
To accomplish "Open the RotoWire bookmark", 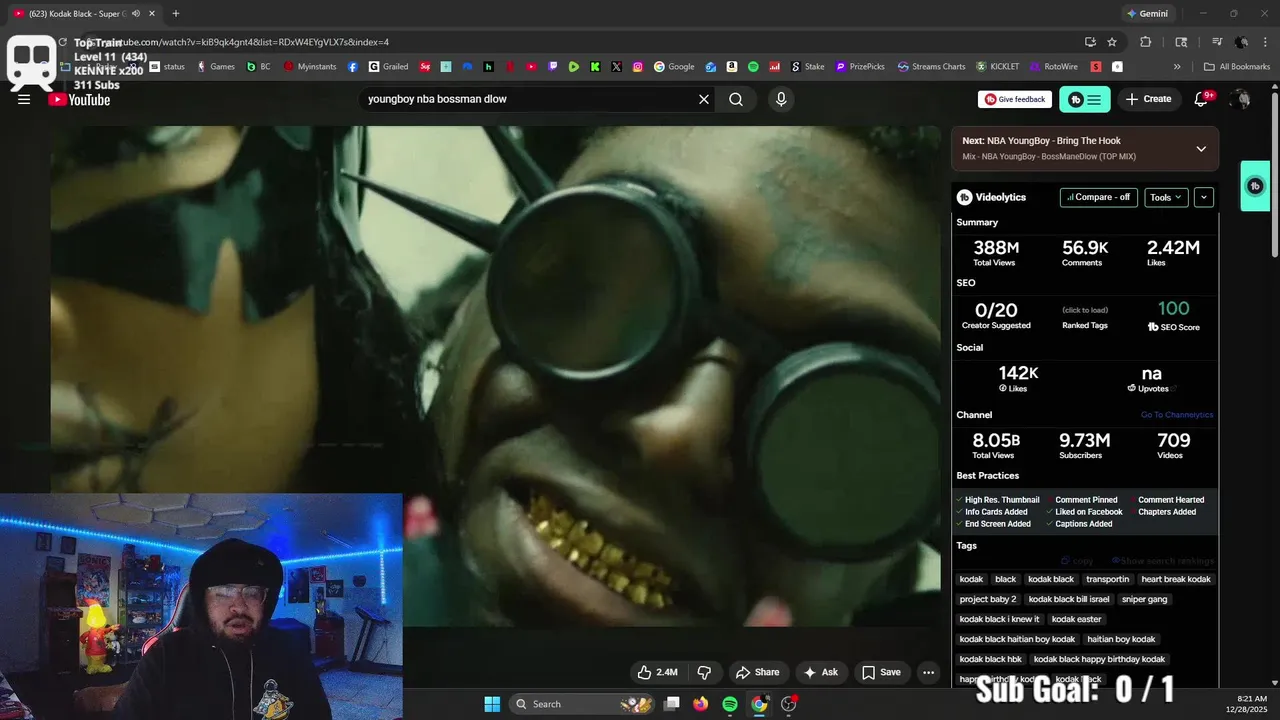I will tap(1054, 67).
